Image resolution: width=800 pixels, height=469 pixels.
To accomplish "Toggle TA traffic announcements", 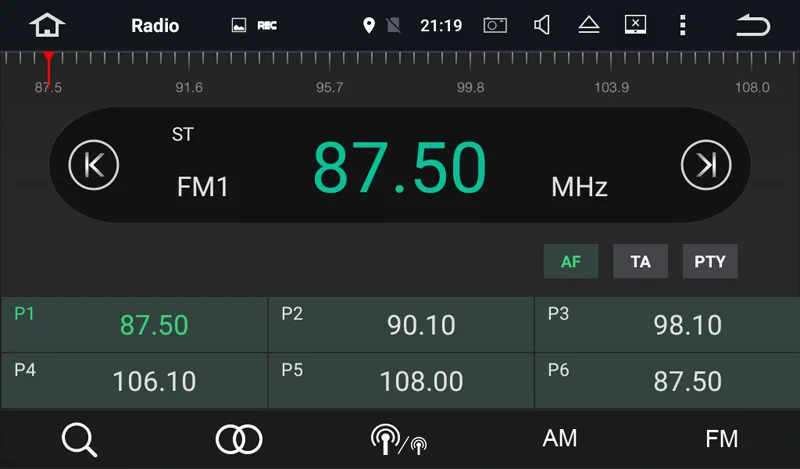I will [640, 261].
